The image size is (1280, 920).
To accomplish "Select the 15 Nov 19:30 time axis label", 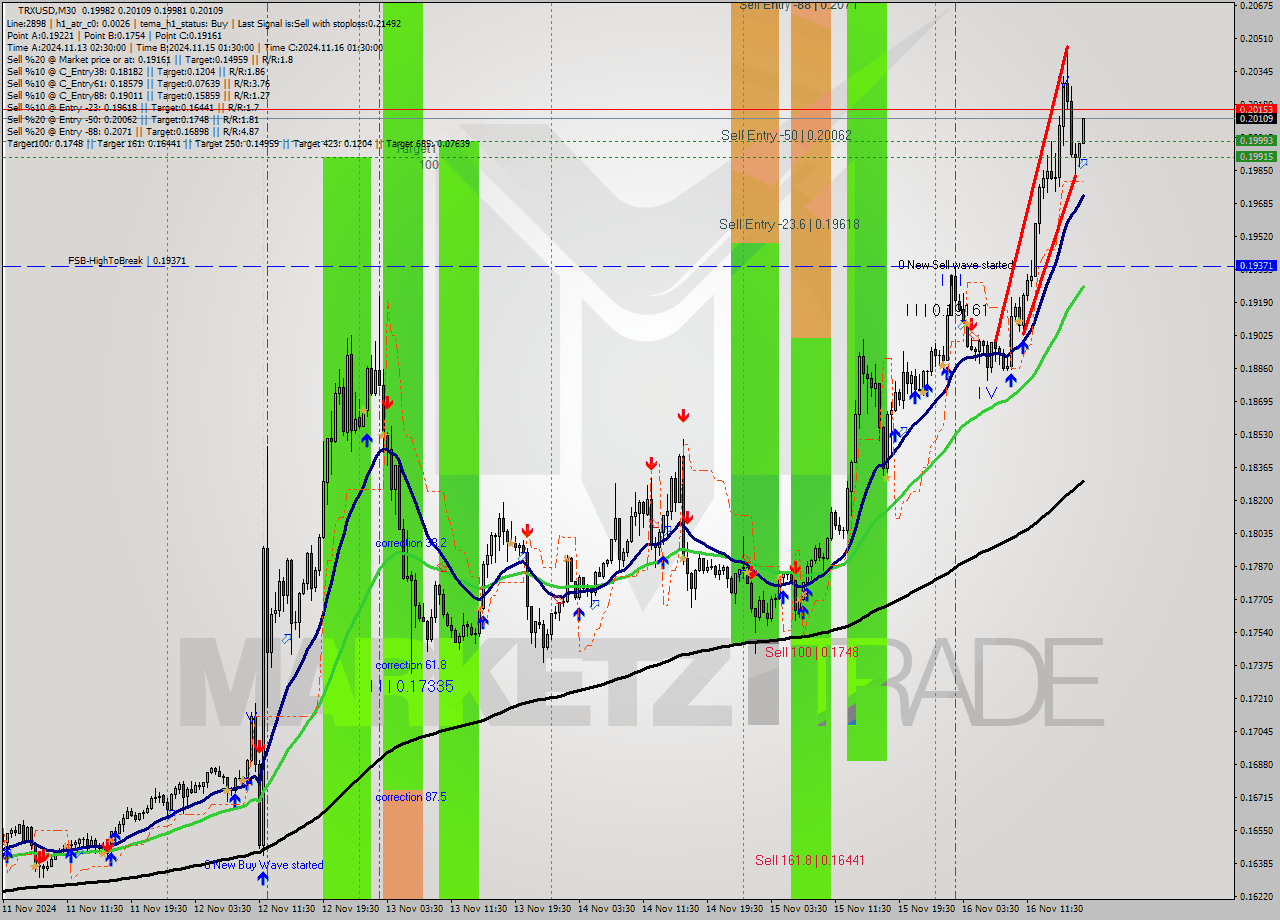I will (x=926, y=909).
